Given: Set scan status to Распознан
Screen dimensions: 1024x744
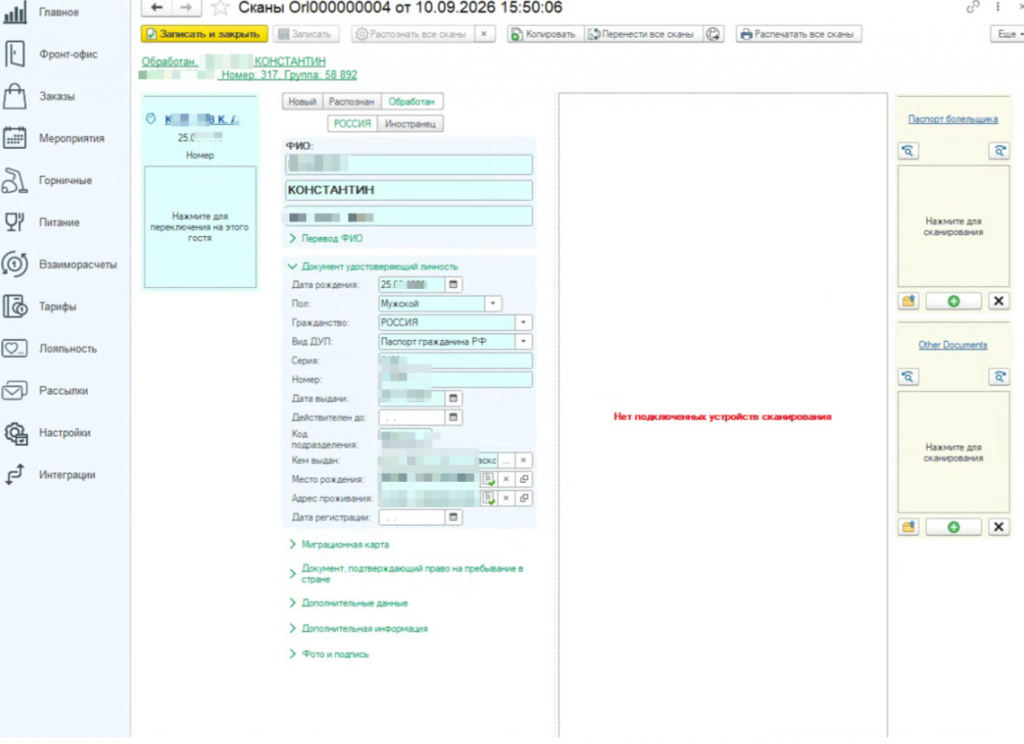Looking at the screenshot, I should tap(351, 102).
